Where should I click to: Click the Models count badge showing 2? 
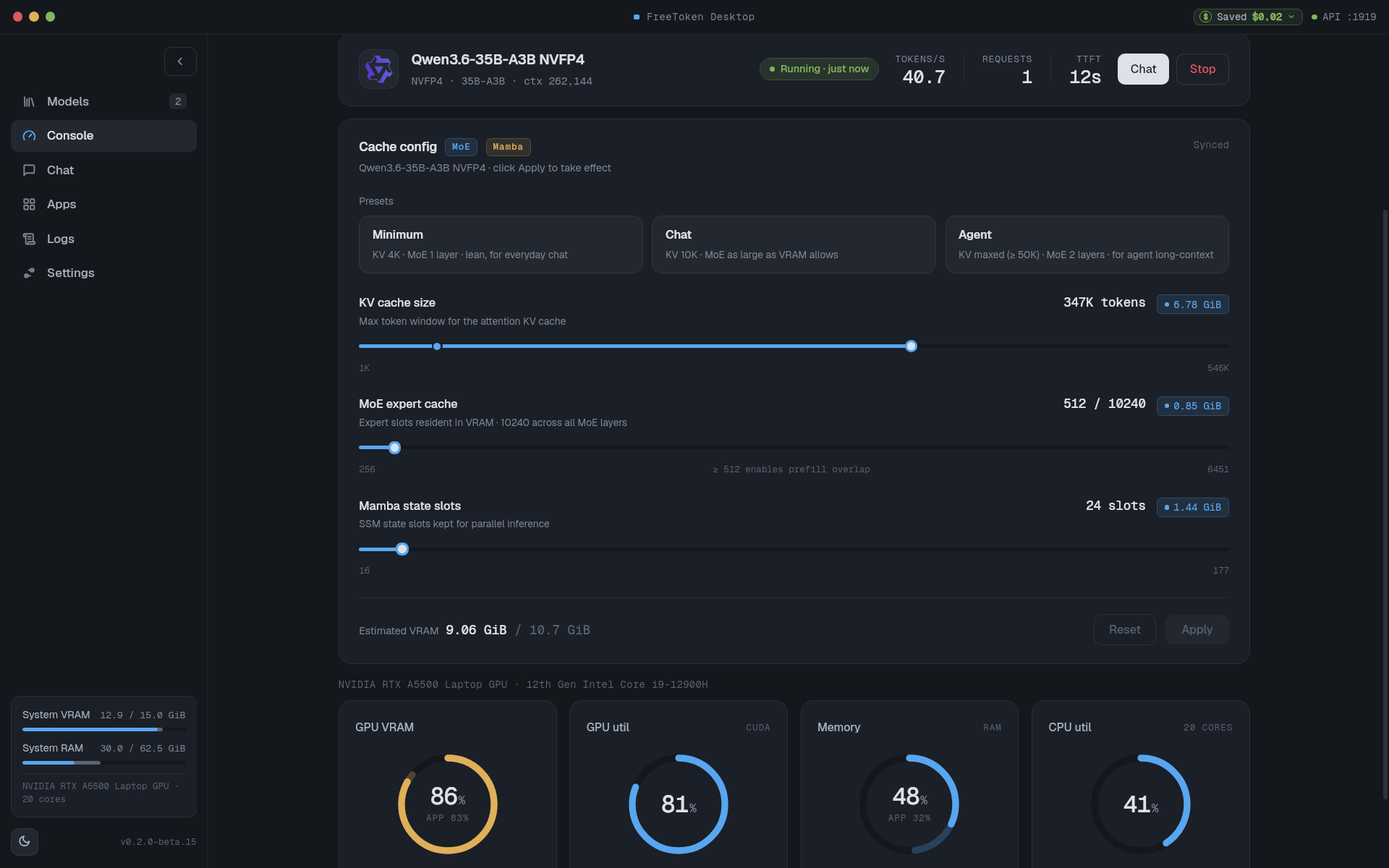point(178,102)
